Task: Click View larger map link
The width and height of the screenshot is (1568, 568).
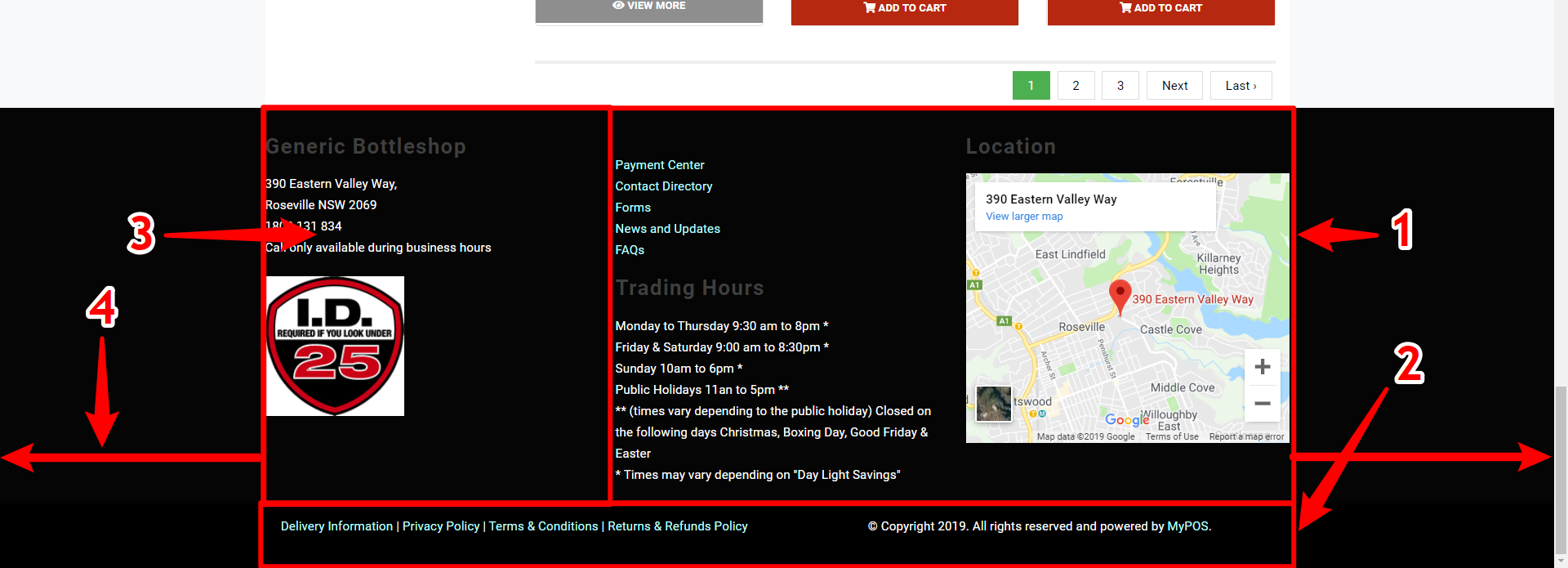Action: coord(1024,217)
